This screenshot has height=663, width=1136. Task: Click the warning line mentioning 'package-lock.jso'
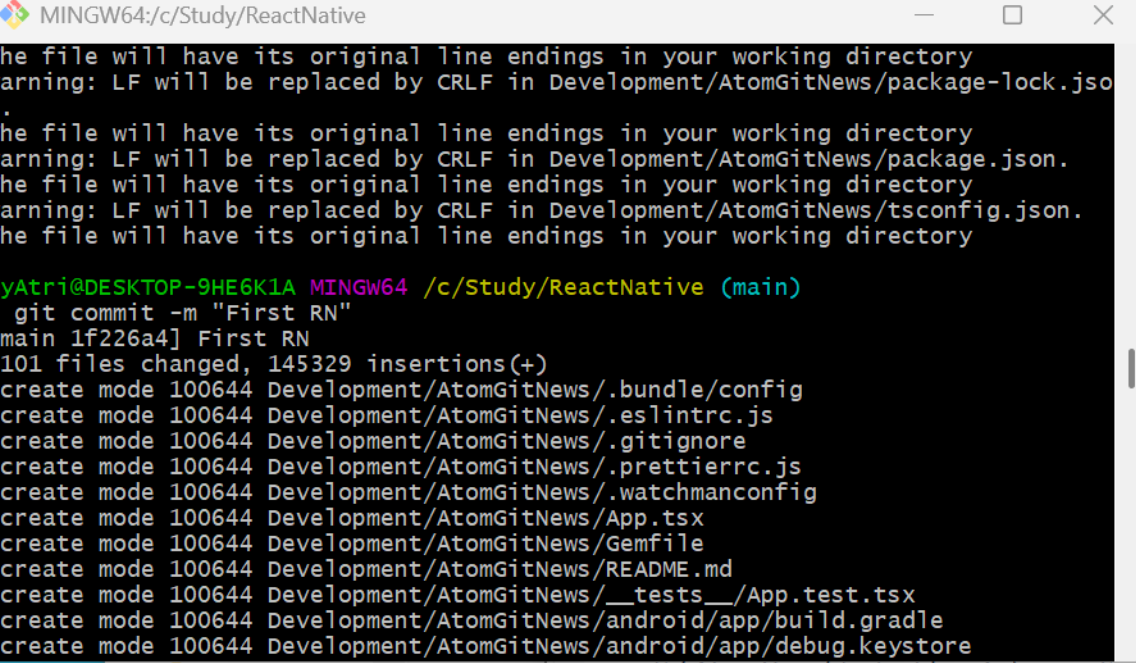click(x=556, y=82)
